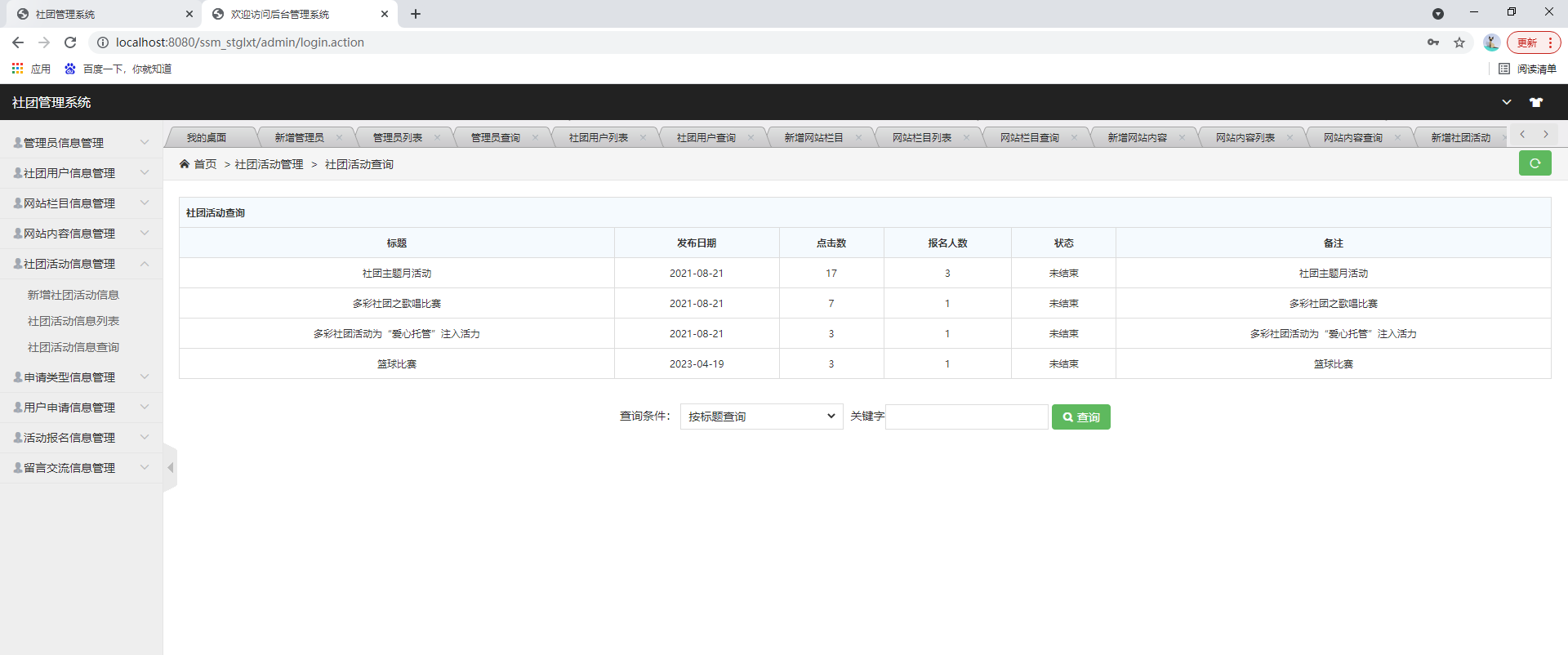Image resolution: width=1568 pixels, height=655 pixels.
Task: Expand 管理员信息管理 menu
Action: [x=82, y=142]
